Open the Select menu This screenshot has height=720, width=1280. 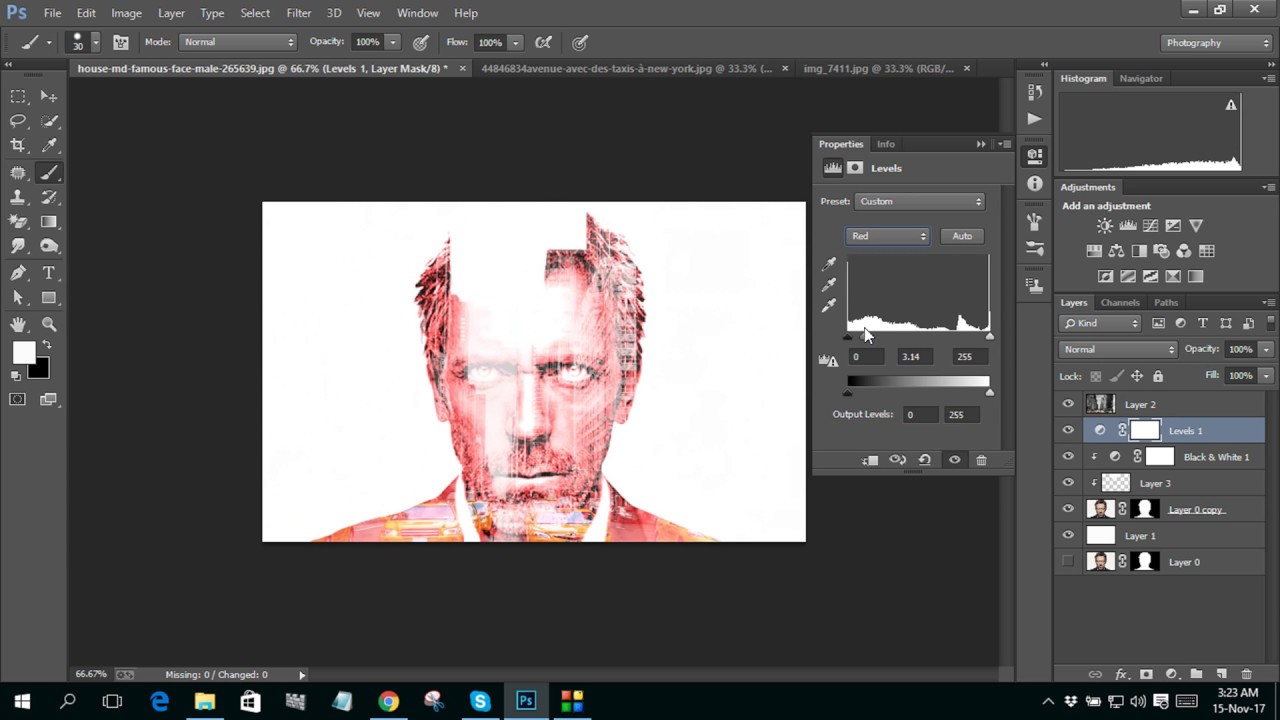pyautogui.click(x=255, y=13)
